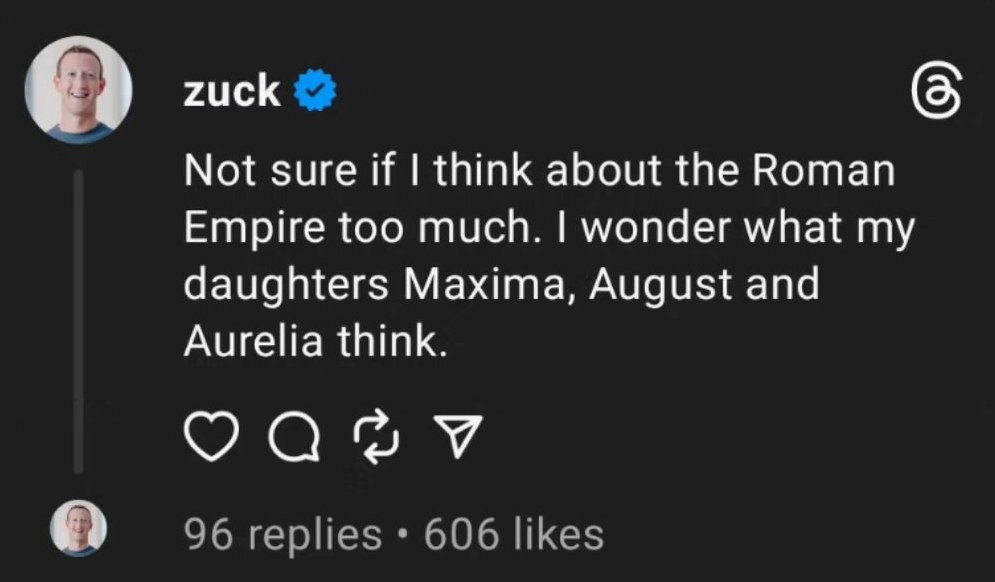Show the 606 likes list
The image size is (995, 582).
[x=514, y=533]
